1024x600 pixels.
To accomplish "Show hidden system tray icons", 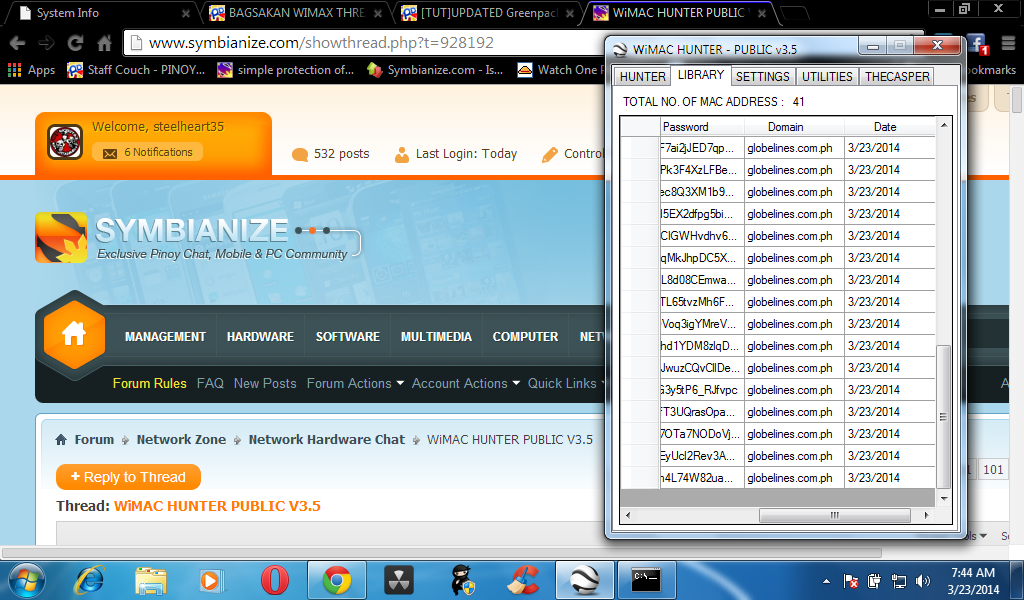I will coord(826,581).
